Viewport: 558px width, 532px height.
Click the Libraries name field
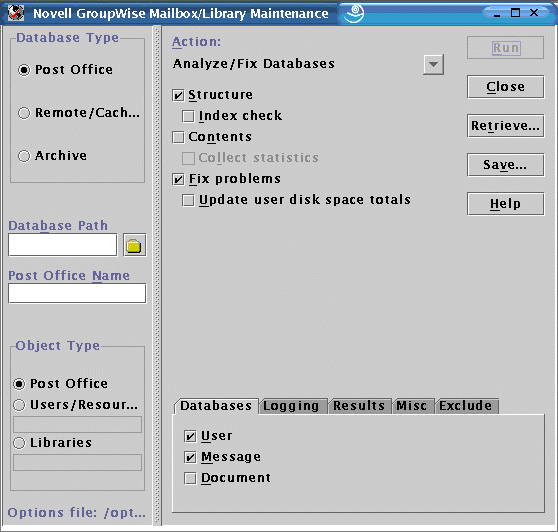(x=77, y=462)
